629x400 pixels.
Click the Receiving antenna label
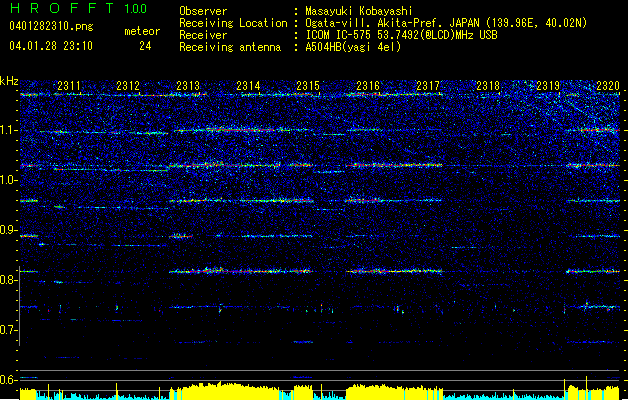coord(230,47)
